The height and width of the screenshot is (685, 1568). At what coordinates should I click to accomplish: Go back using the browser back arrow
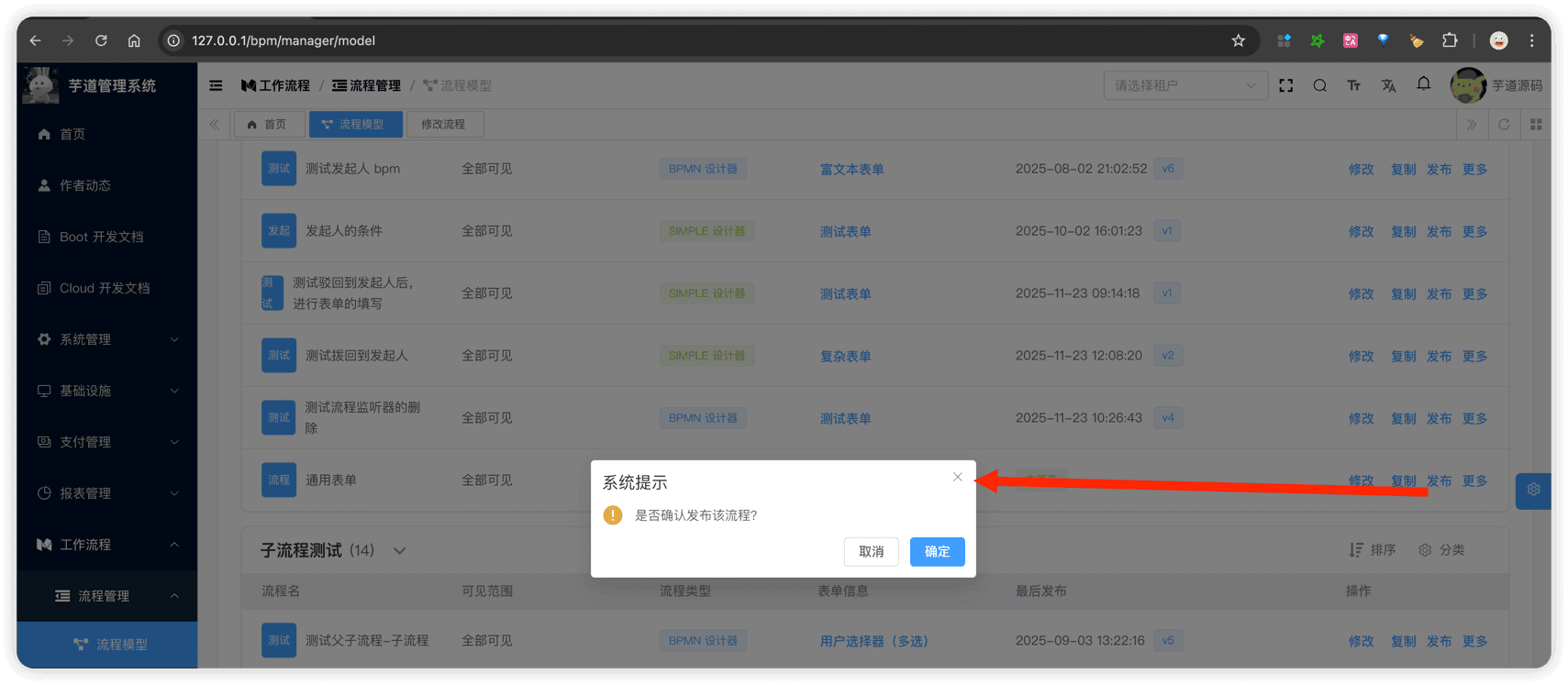[x=35, y=40]
